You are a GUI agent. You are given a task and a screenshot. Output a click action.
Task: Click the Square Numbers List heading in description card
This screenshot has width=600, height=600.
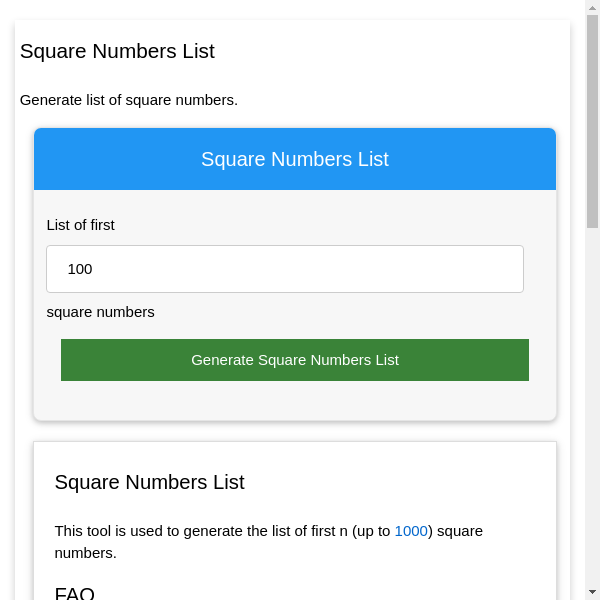coord(149,482)
